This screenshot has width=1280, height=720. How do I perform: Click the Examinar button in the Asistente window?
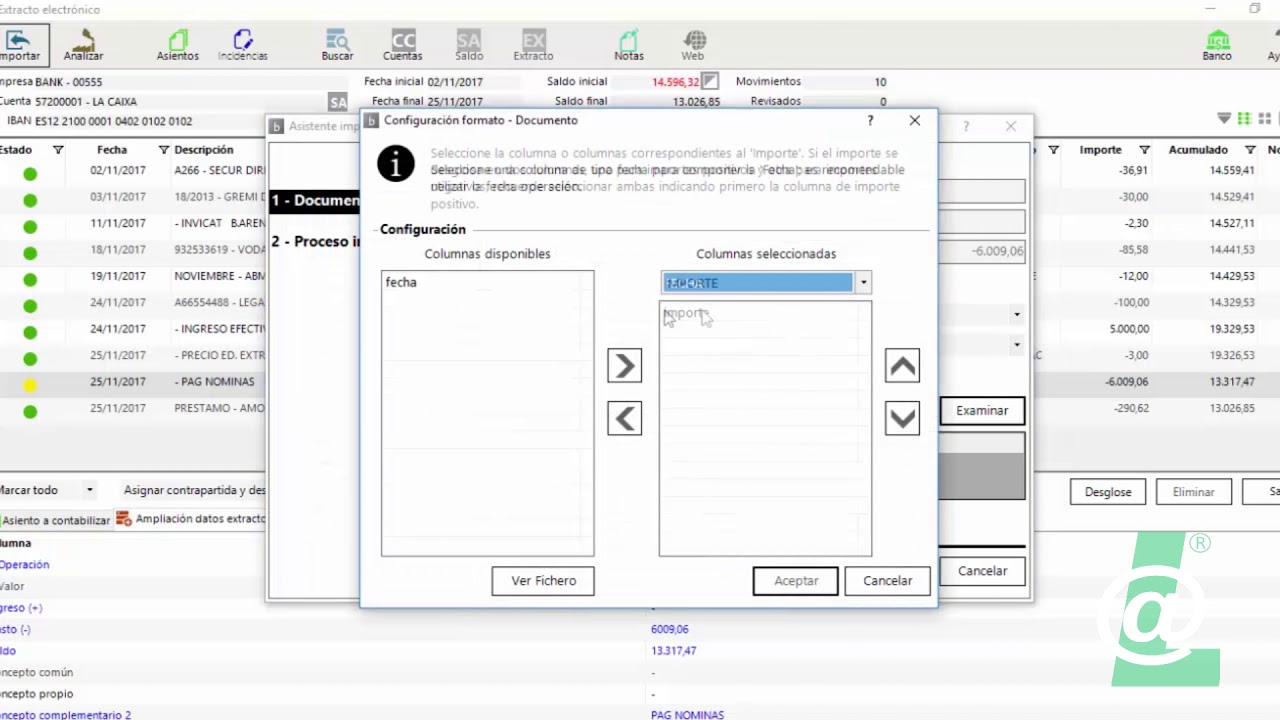pos(982,410)
